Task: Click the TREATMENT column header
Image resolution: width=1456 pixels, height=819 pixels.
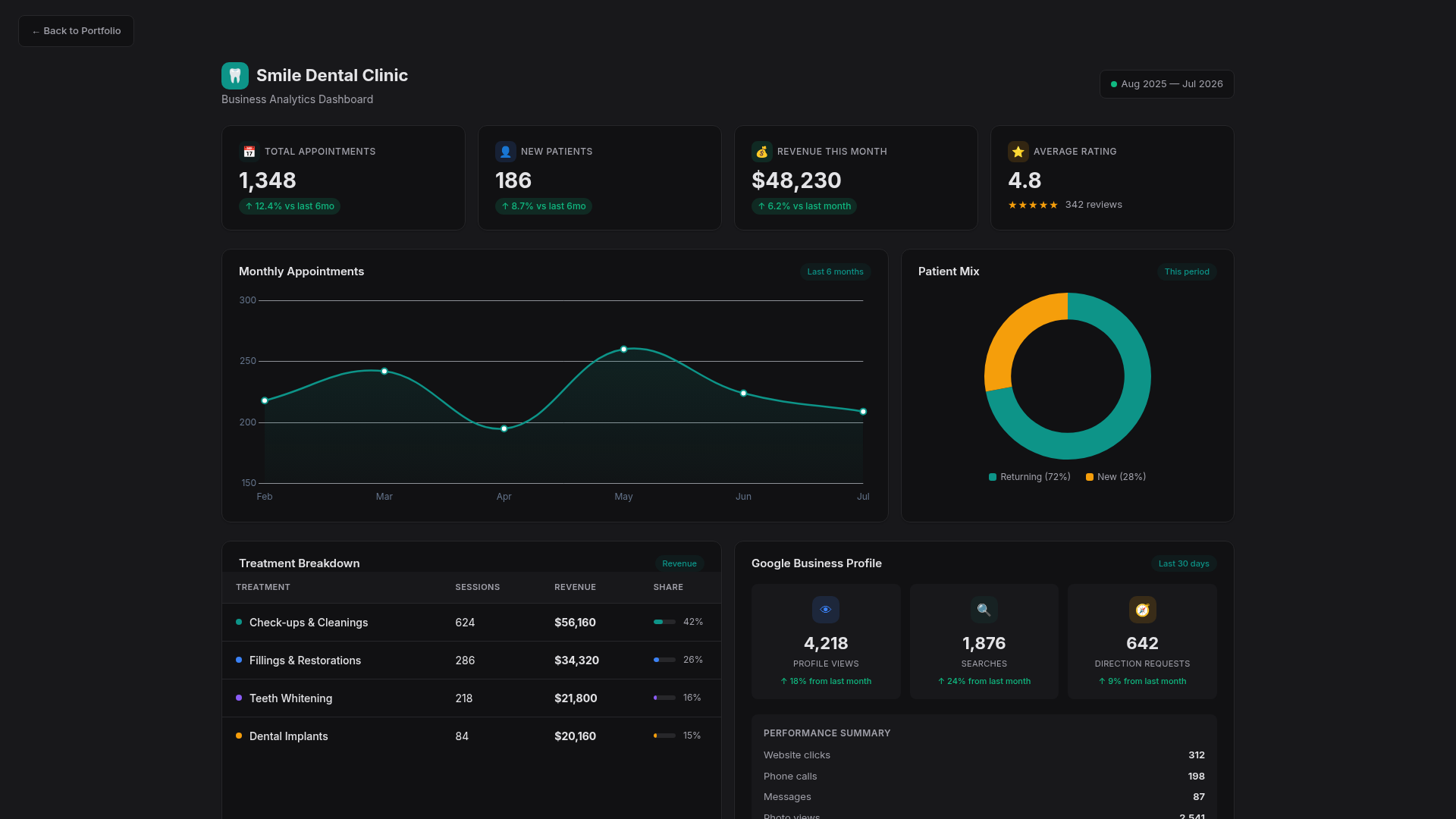Action: (x=263, y=588)
